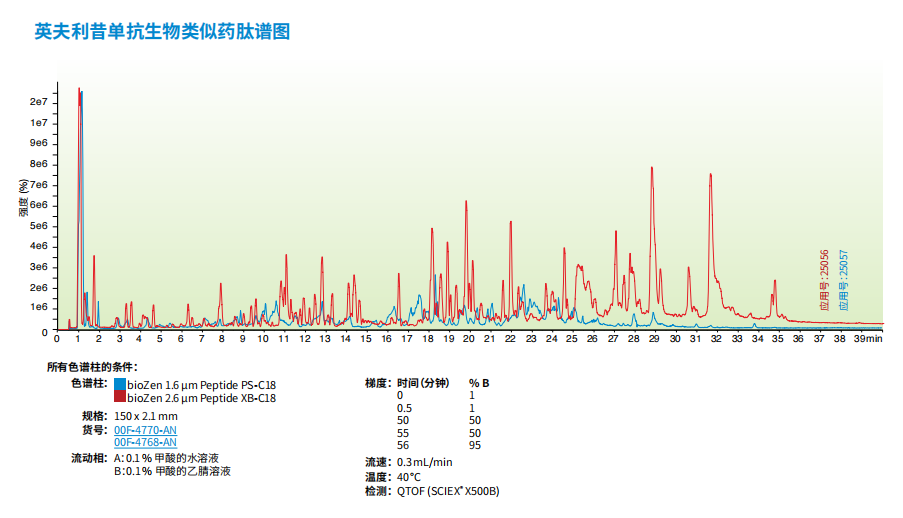Click the page title 英夫利昔单抗生物类似药肽谱图

tap(162, 32)
